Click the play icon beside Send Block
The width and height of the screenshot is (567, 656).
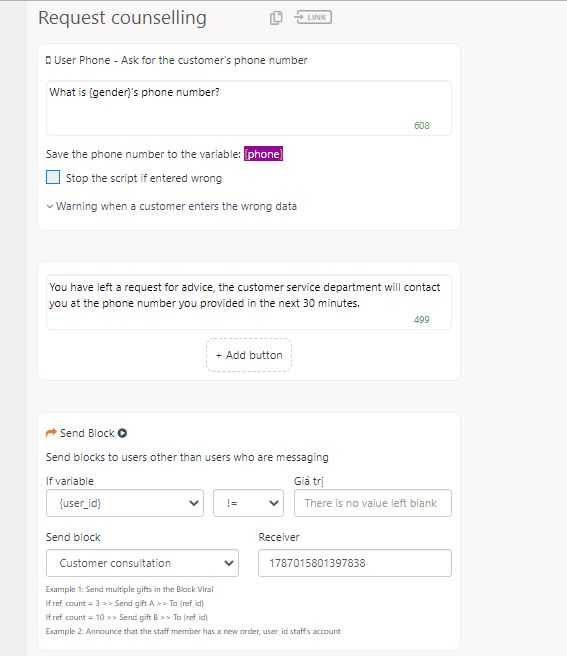coord(122,433)
